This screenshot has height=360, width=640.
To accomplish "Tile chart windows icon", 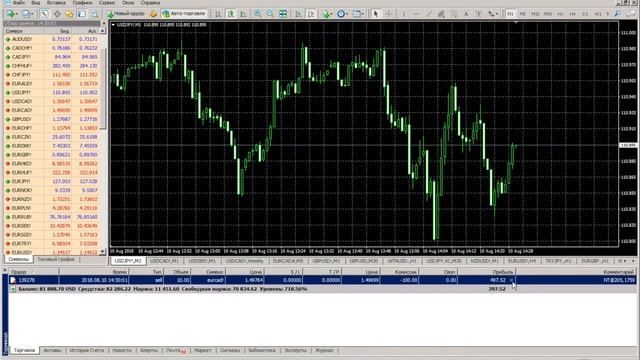I will pos(283,14).
